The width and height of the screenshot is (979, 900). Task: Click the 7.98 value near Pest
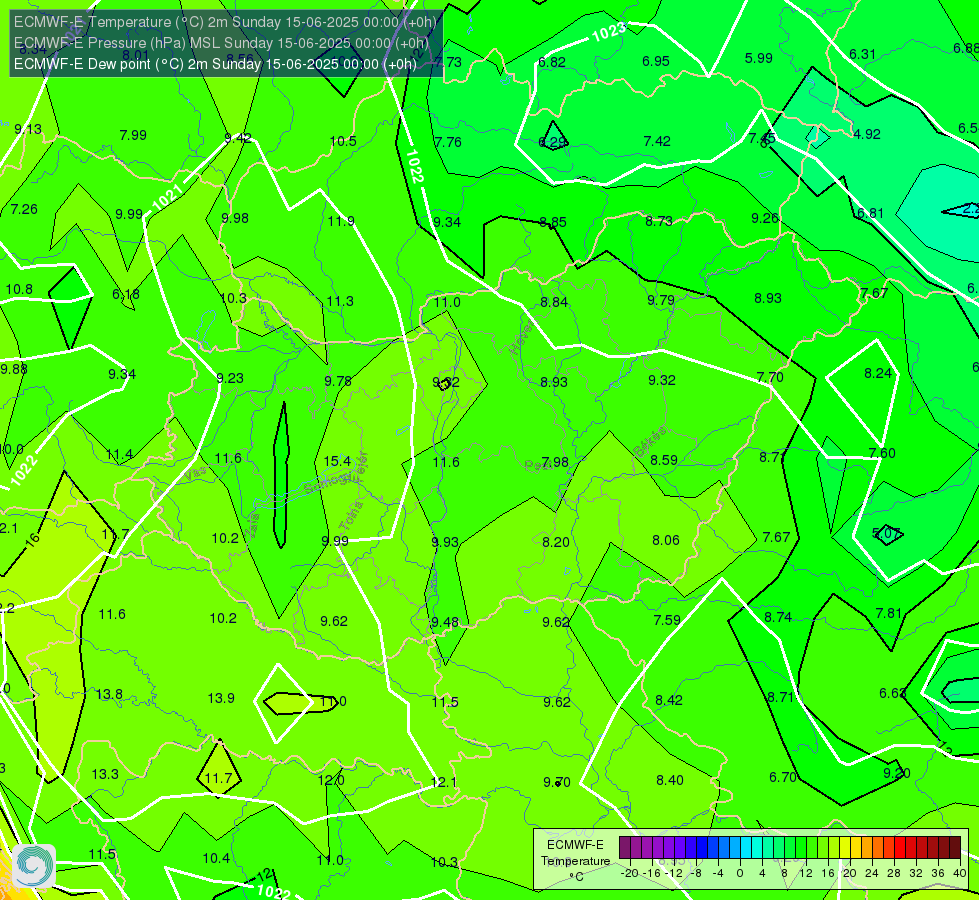click(x=555, y=462)
